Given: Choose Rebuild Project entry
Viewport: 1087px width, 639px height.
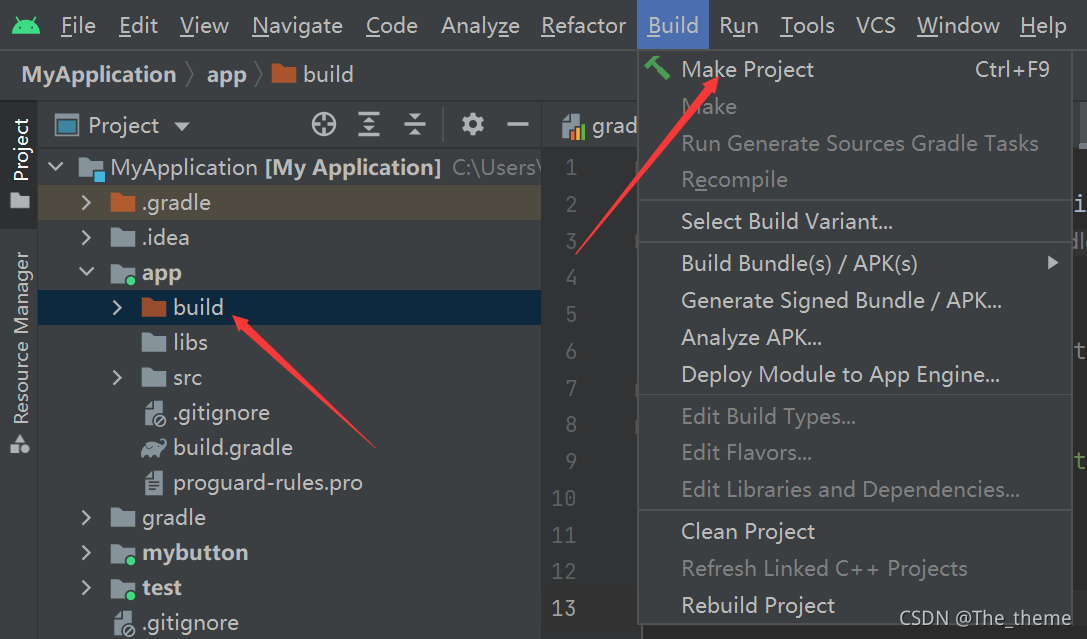Looking at the screenshot, I should [x=855, y=605].
